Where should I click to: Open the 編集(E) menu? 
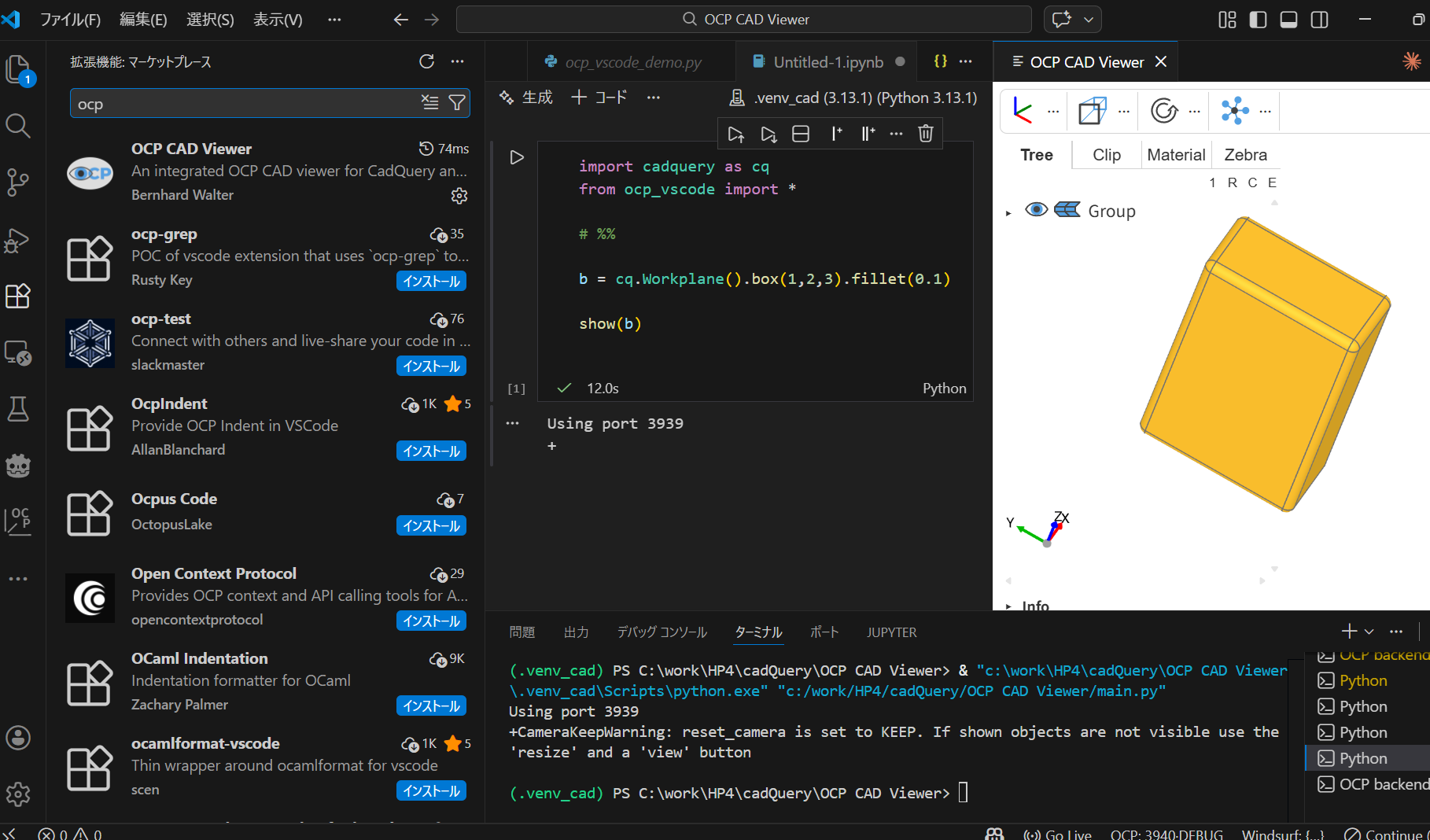click(143, 20)
